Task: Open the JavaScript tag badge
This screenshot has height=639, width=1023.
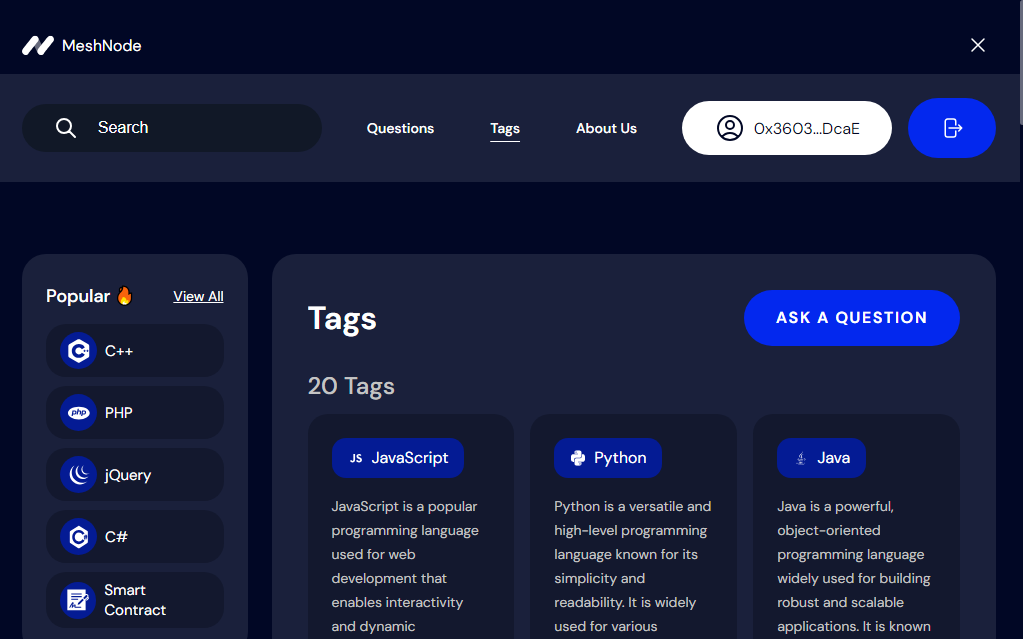Action: (398, 458)
